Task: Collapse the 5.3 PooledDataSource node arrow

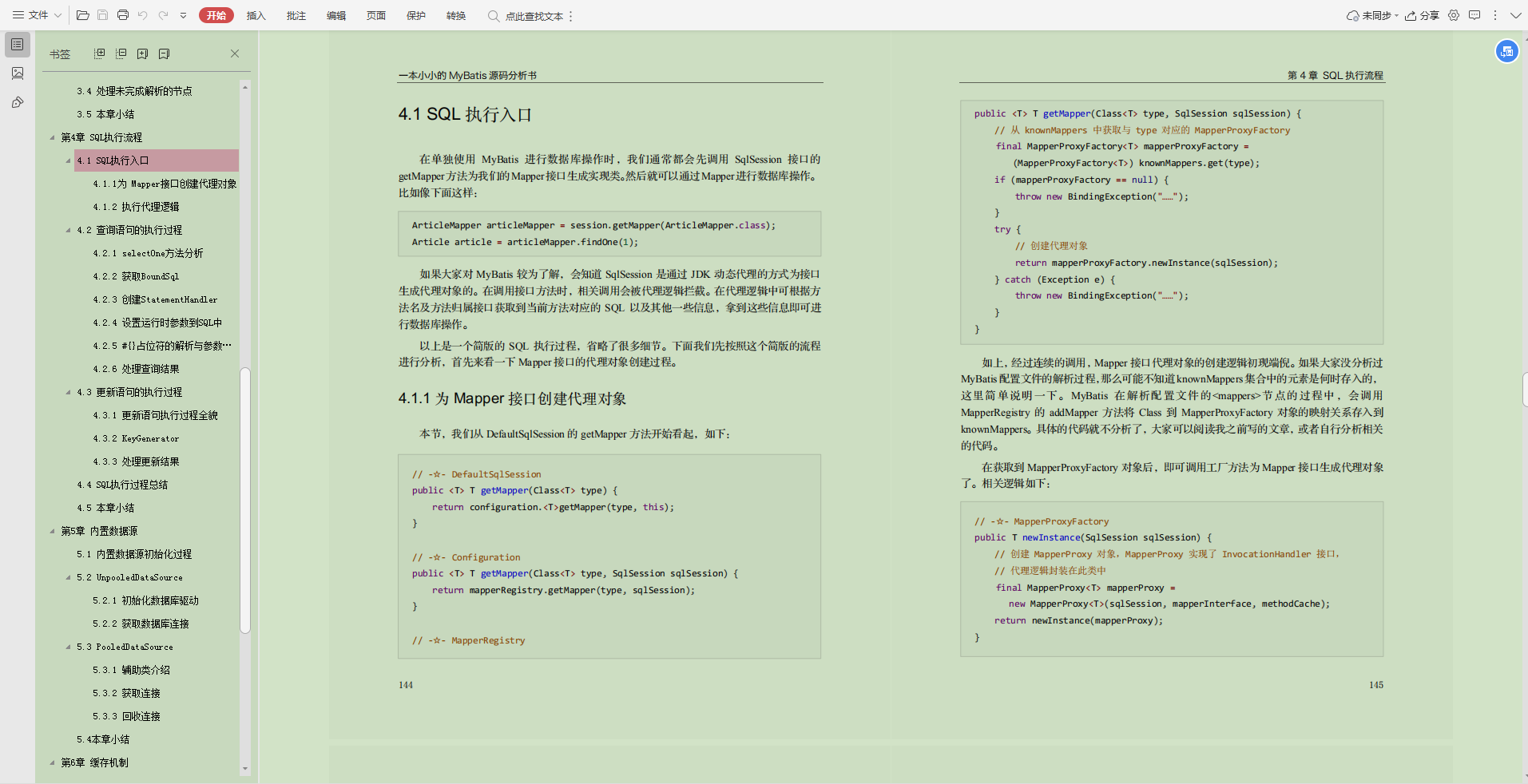Action: (x=69, y=647)
